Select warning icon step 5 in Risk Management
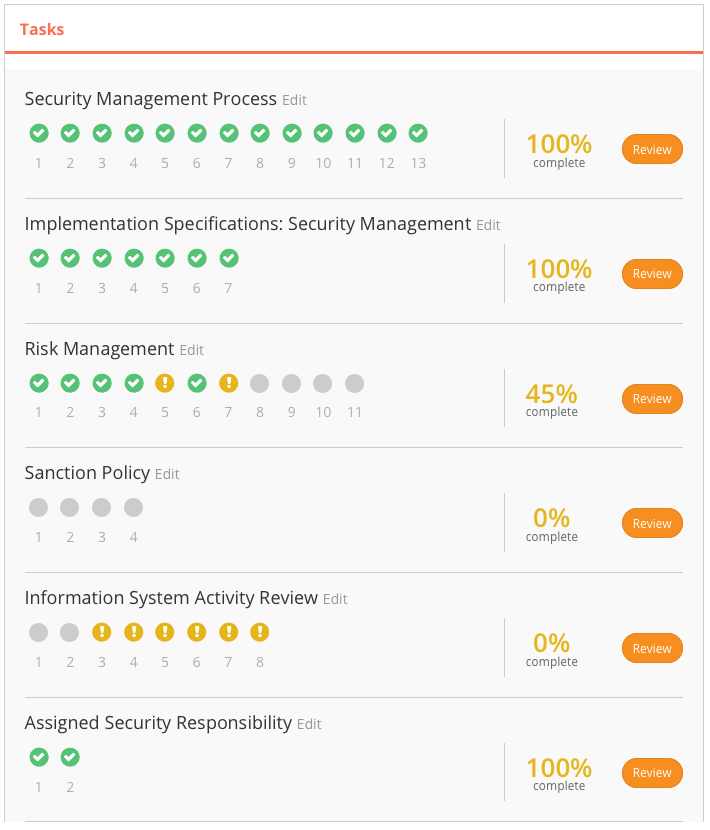This screenshot has width=710, height=830. (x=165, y=383)
